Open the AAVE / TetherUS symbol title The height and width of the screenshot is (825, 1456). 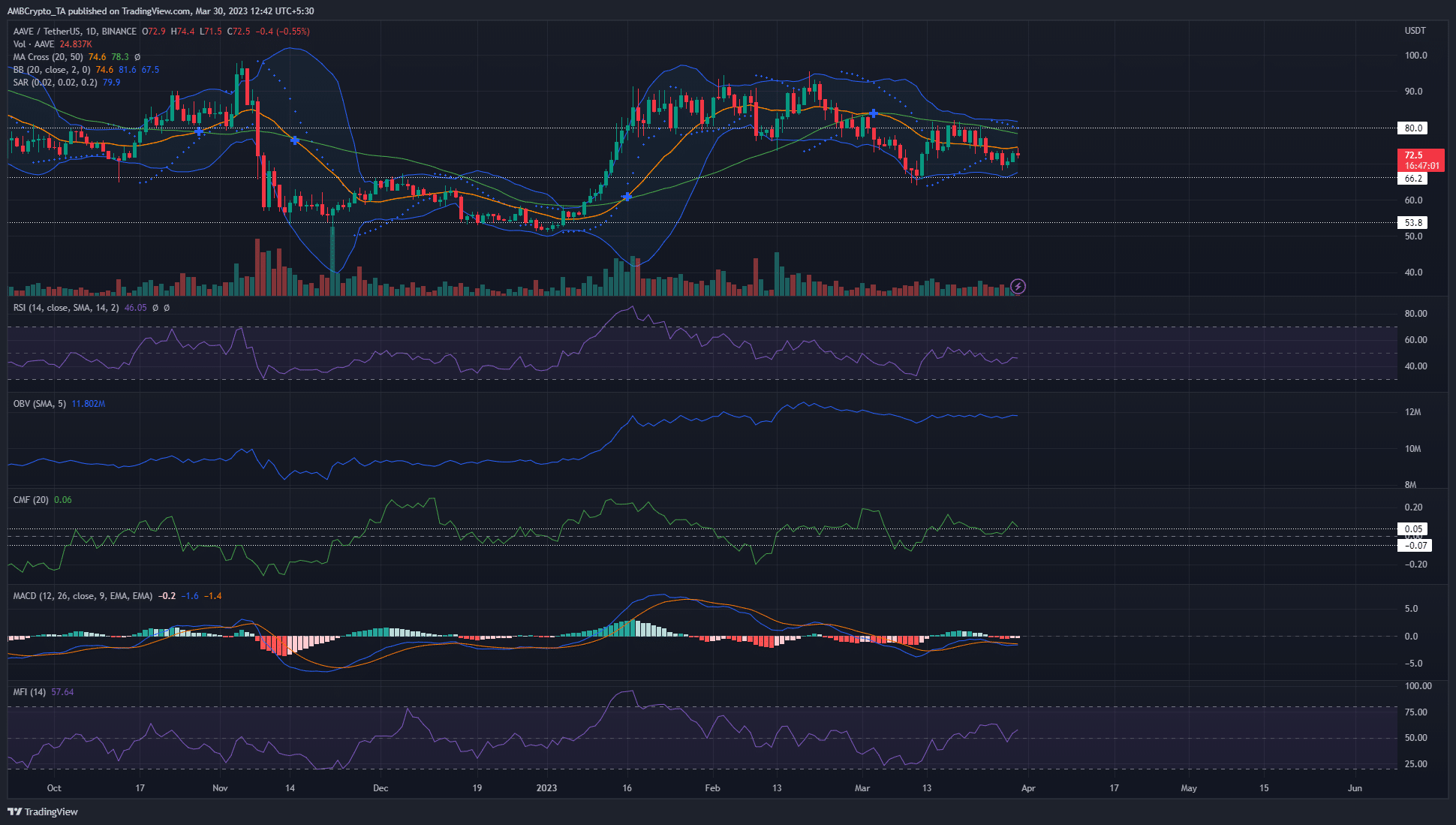[45, 32]
